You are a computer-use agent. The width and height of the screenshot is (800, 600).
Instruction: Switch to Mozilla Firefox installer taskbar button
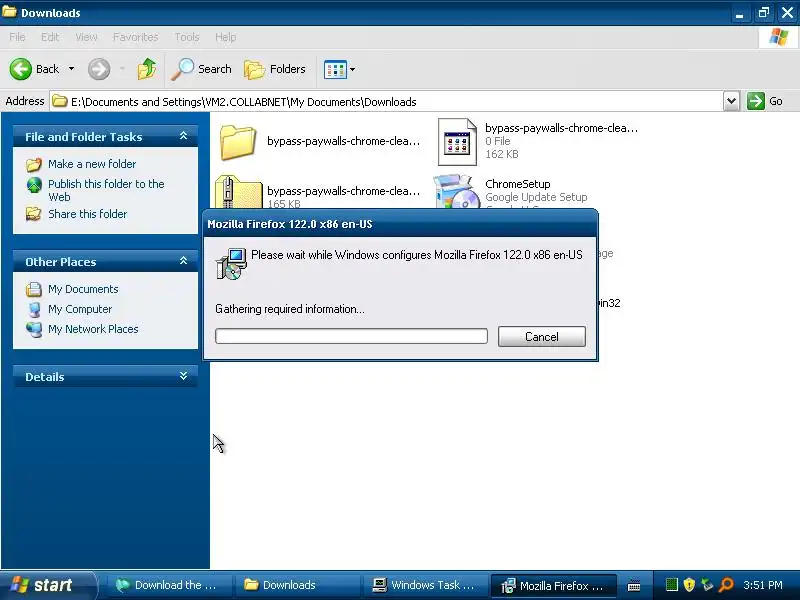point(553,585)
